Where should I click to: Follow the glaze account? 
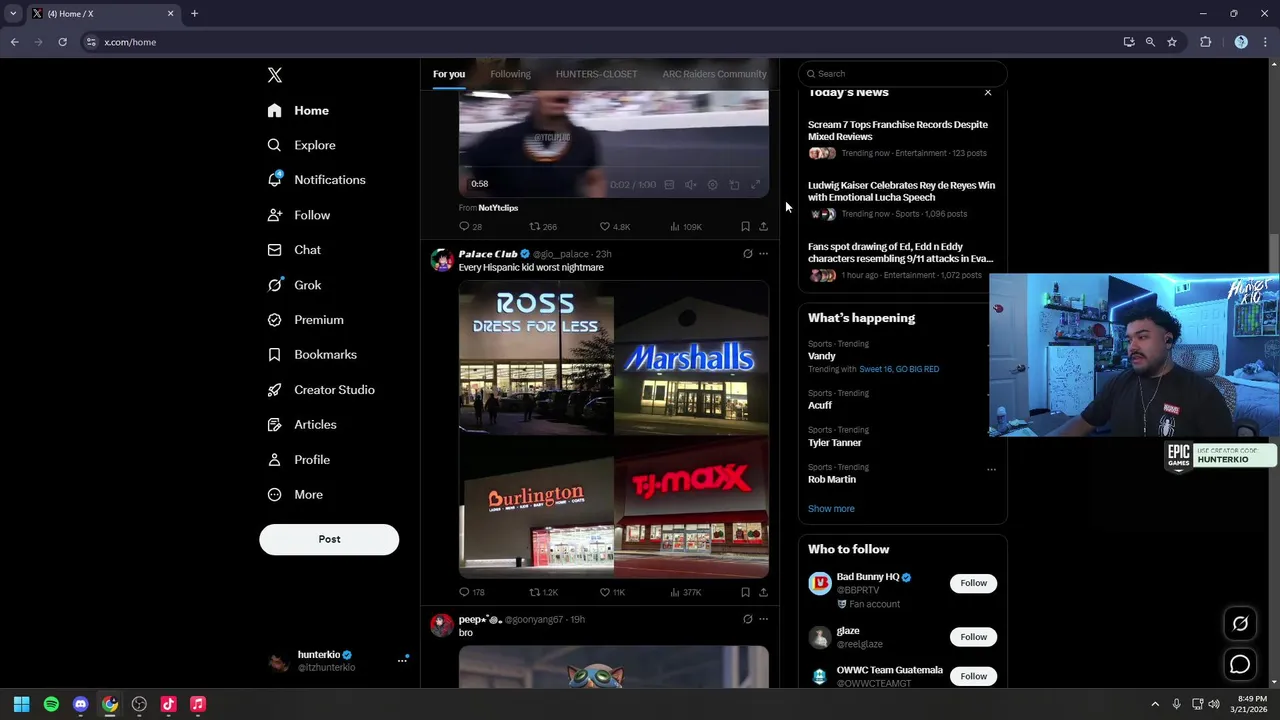pos(973,637)
